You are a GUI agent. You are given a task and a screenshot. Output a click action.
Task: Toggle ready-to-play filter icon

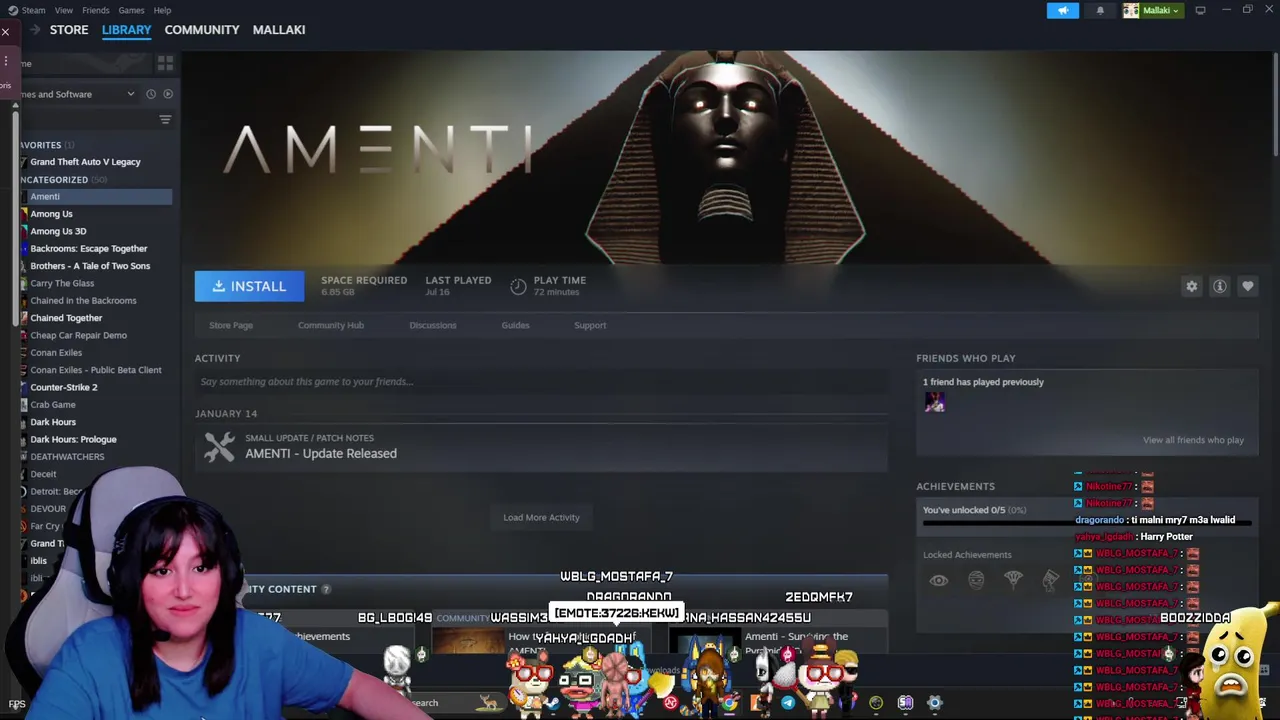[x=168, y=94]
